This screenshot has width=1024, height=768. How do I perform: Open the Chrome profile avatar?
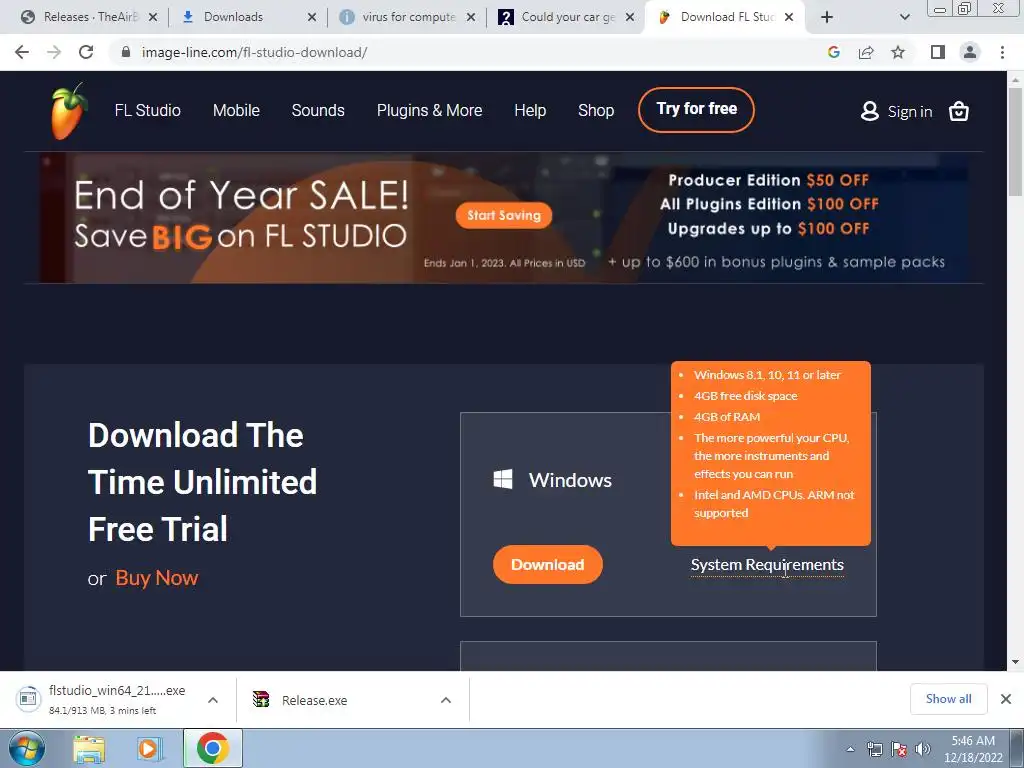click(x=970, y=52)
